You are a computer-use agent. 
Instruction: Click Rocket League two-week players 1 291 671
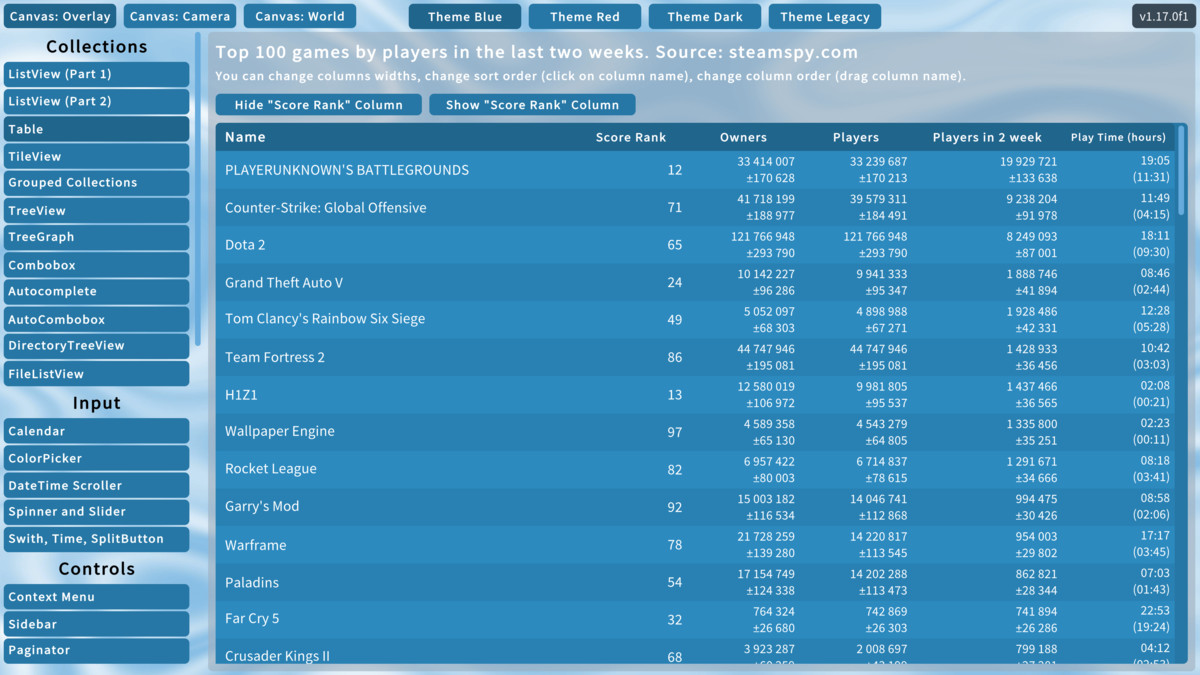1028,462
